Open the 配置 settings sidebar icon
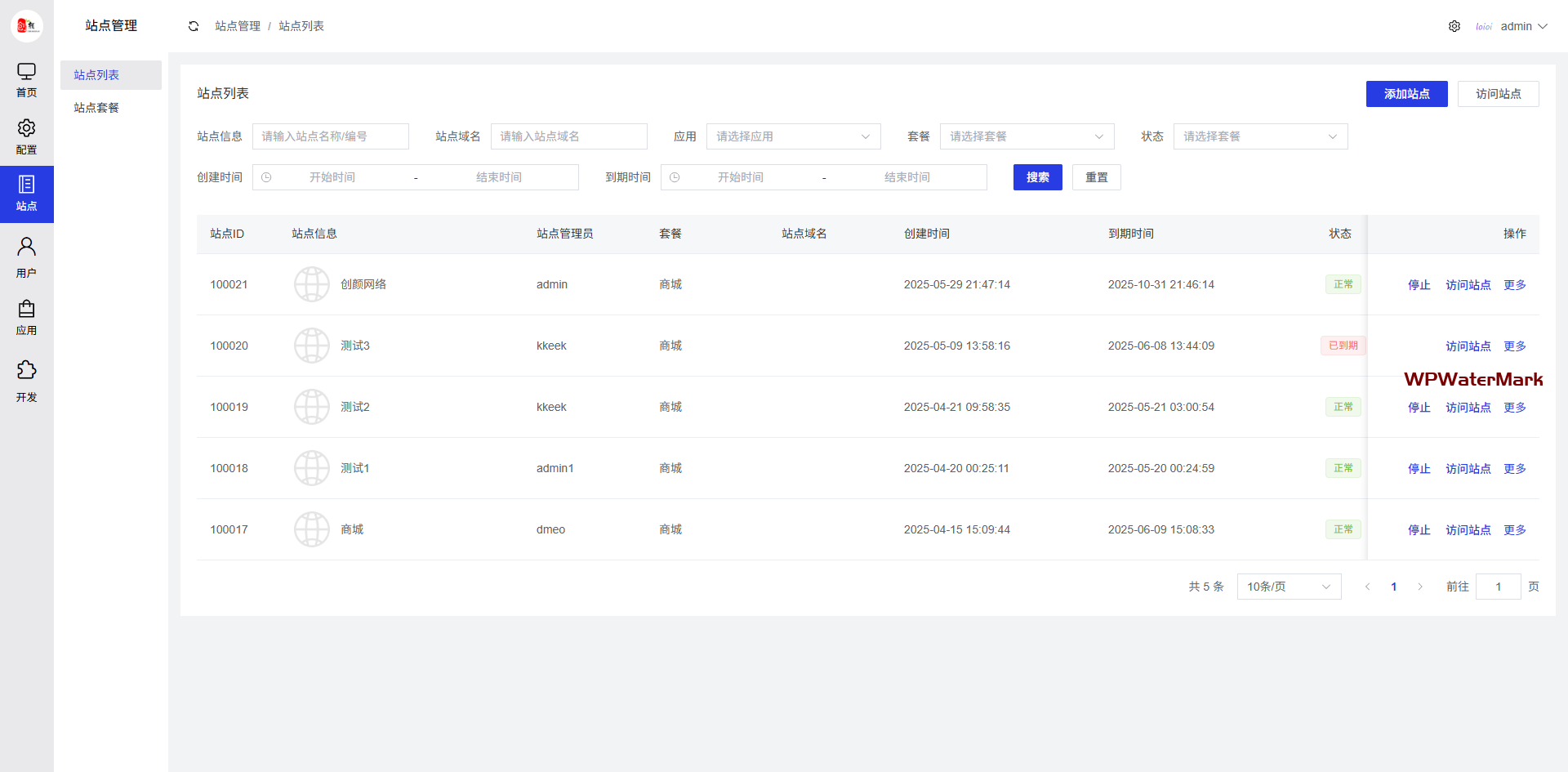1568x772 pixels. point(26,136)
